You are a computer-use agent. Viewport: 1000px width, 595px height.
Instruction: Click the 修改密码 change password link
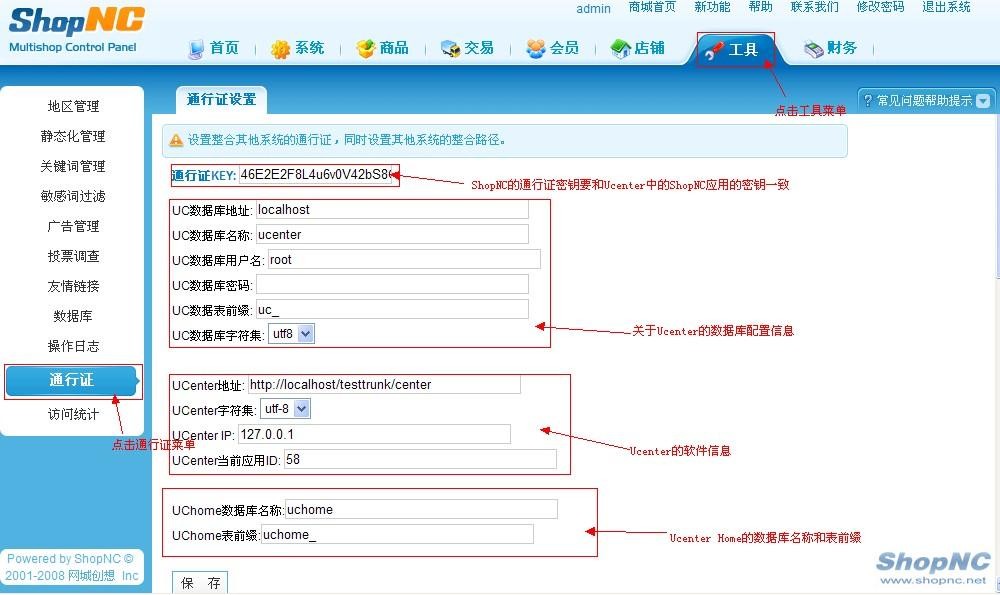click(880, 7)
